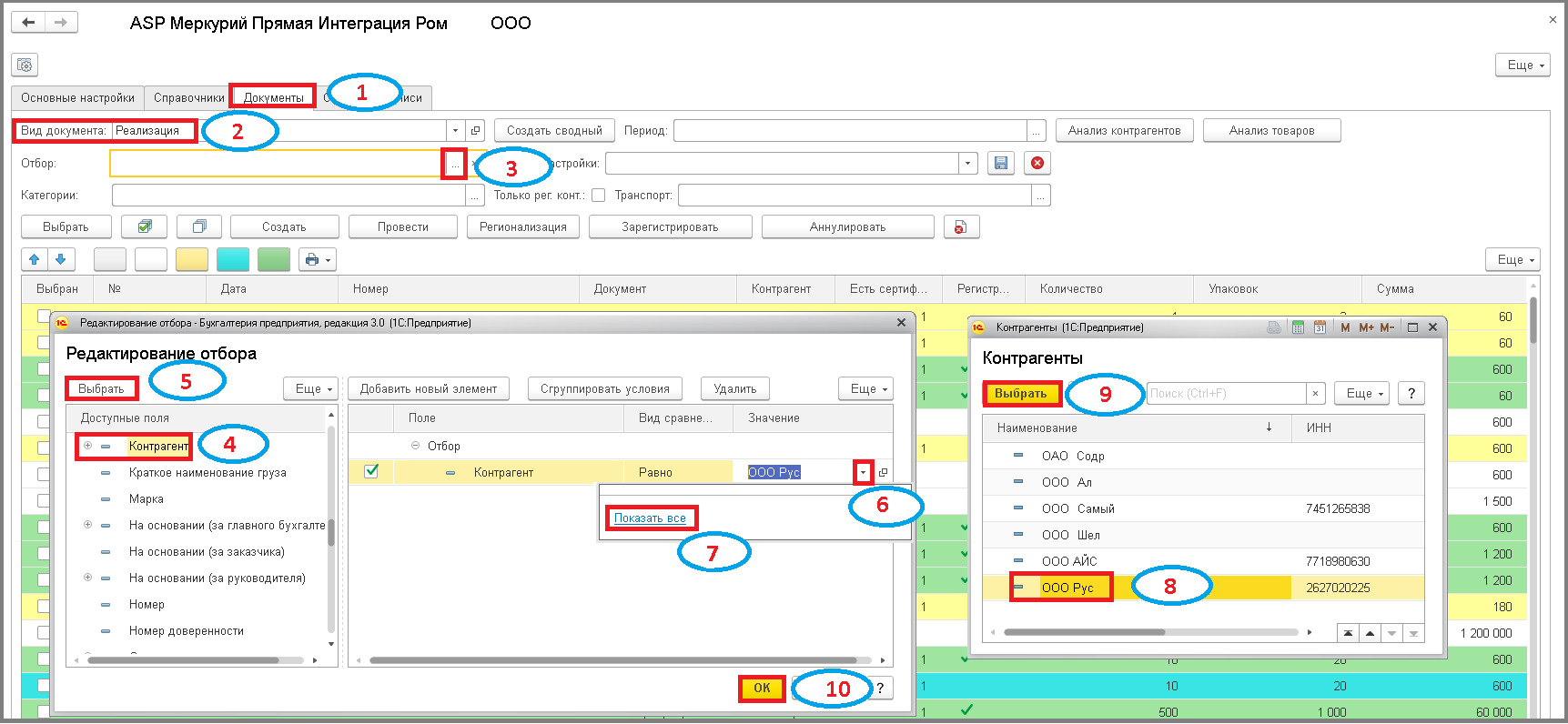The width and height of the screenshot is (1568, 724).
Task: Sort by Наименование column header in Контрагенты
Action: (1137, 427)
